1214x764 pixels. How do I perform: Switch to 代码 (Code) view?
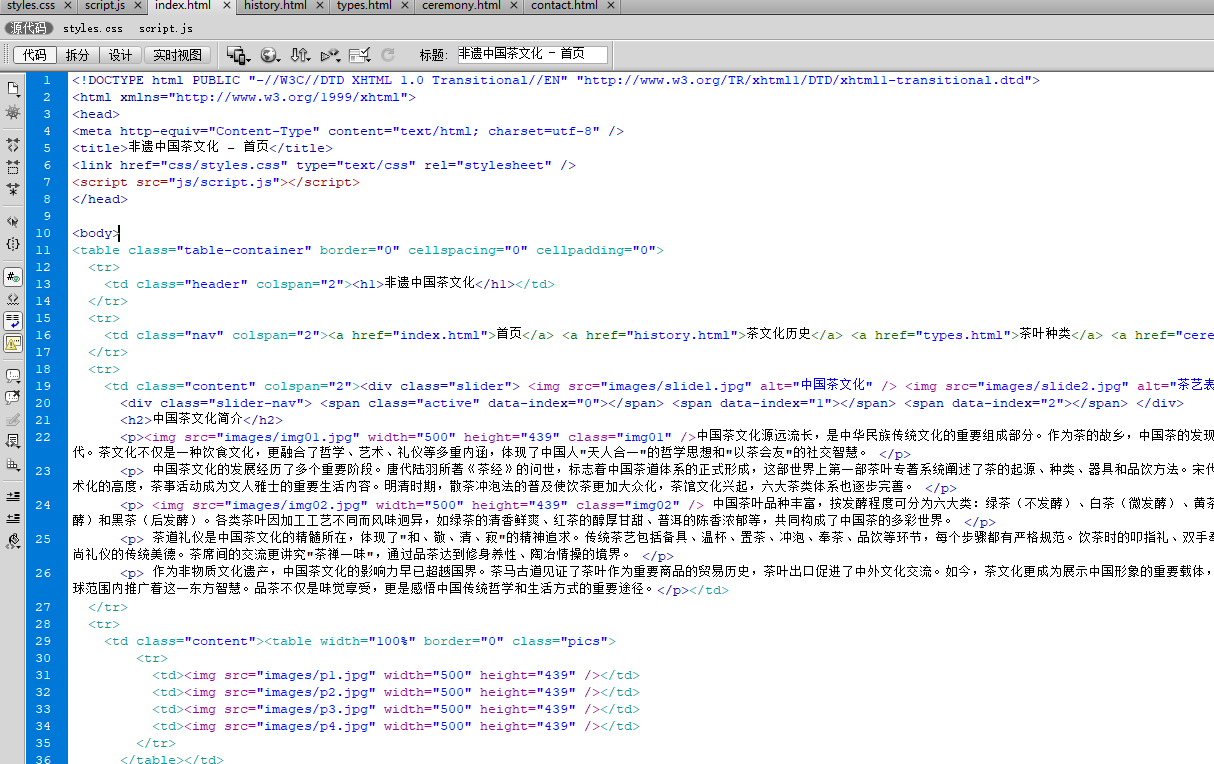[34, 55]
